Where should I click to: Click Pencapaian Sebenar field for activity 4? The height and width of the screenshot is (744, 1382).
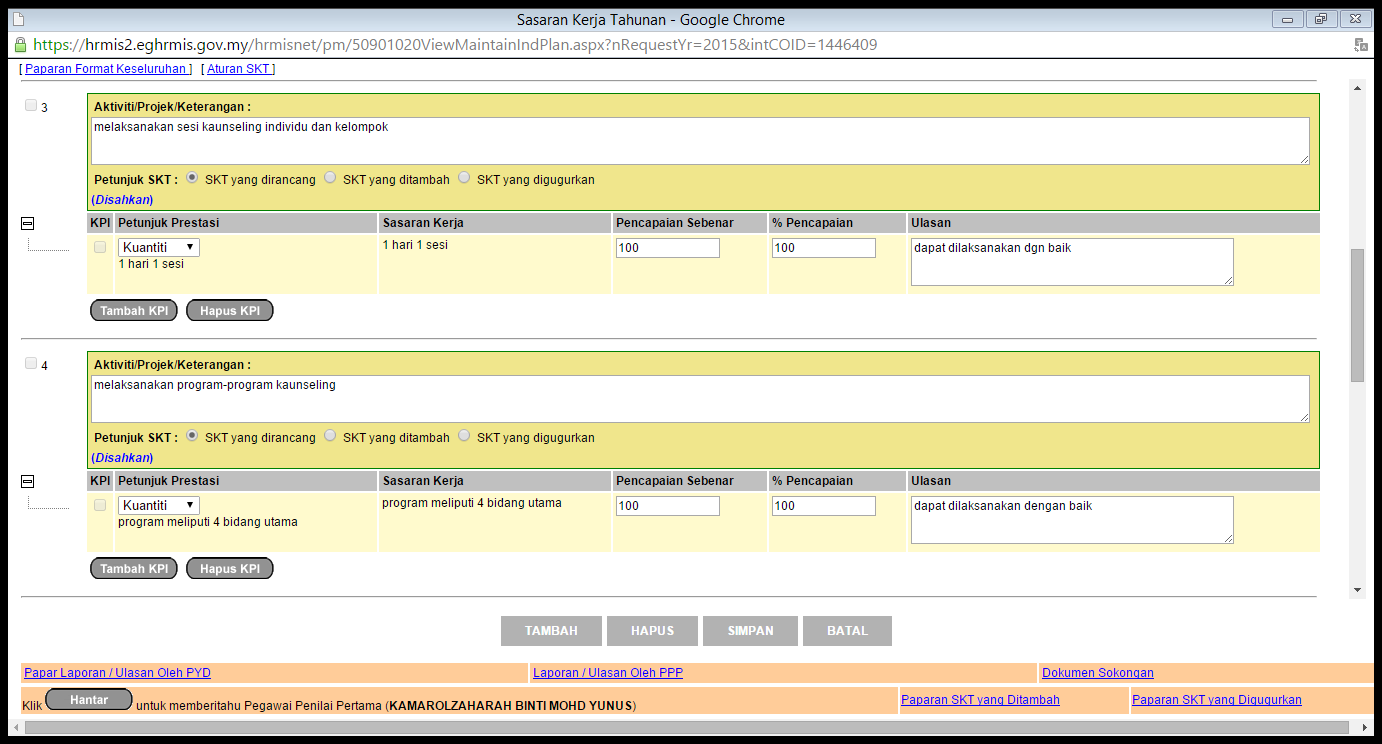pyautogui.click(x=668, y=506)
